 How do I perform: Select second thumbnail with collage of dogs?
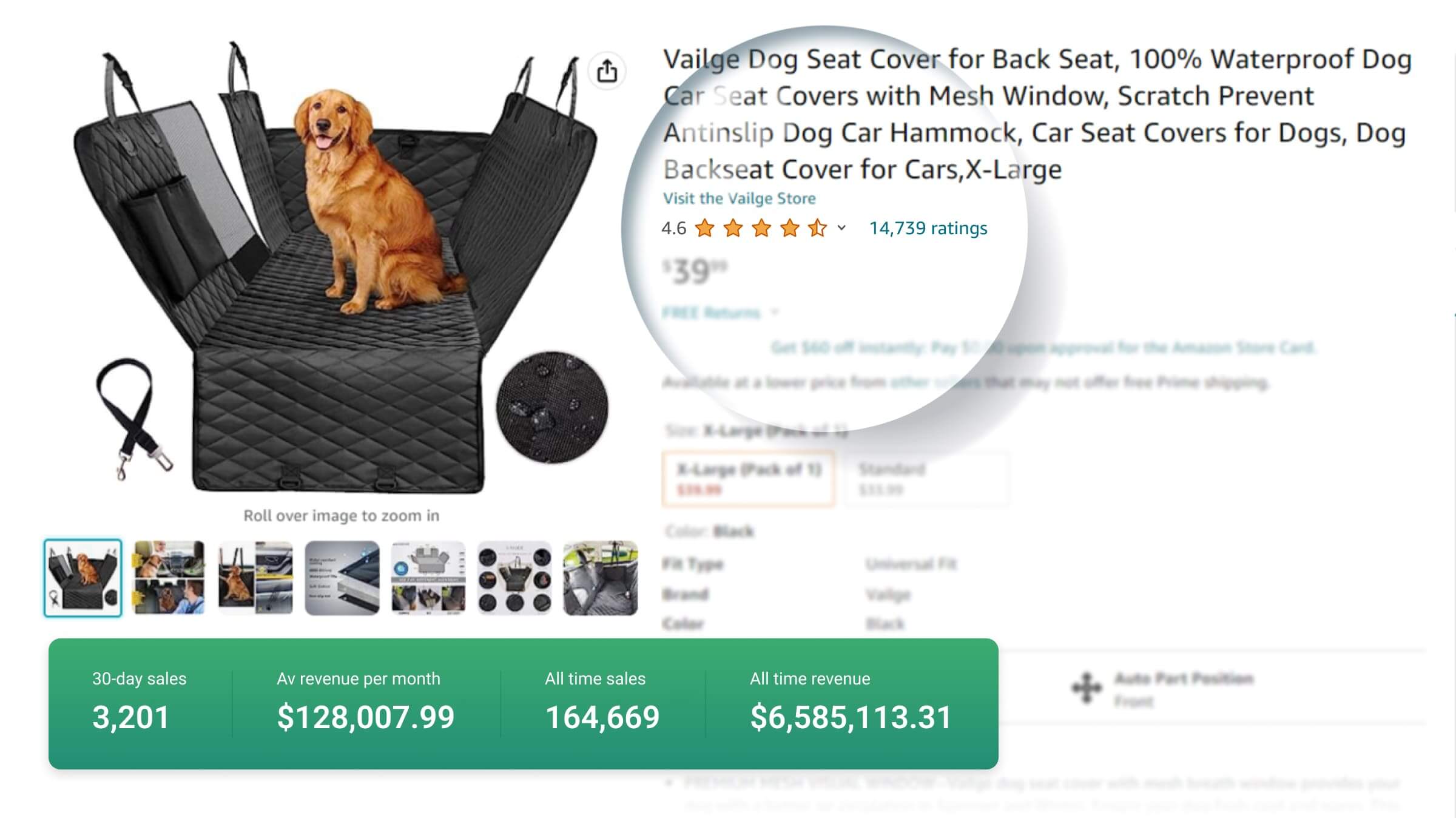point(169,578)
